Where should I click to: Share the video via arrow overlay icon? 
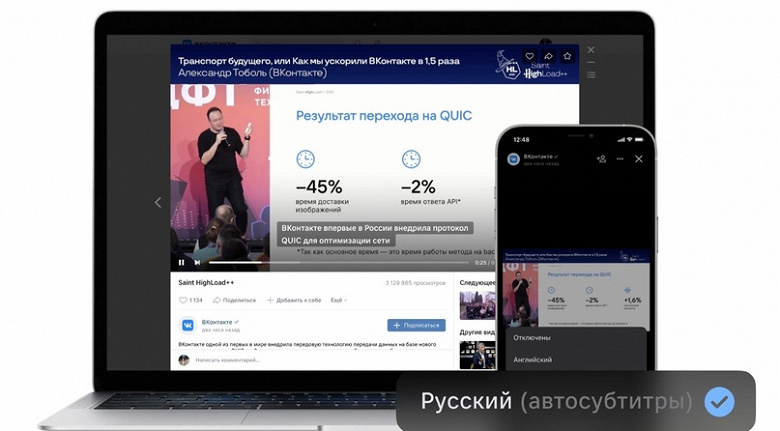(x=548, y=56)
